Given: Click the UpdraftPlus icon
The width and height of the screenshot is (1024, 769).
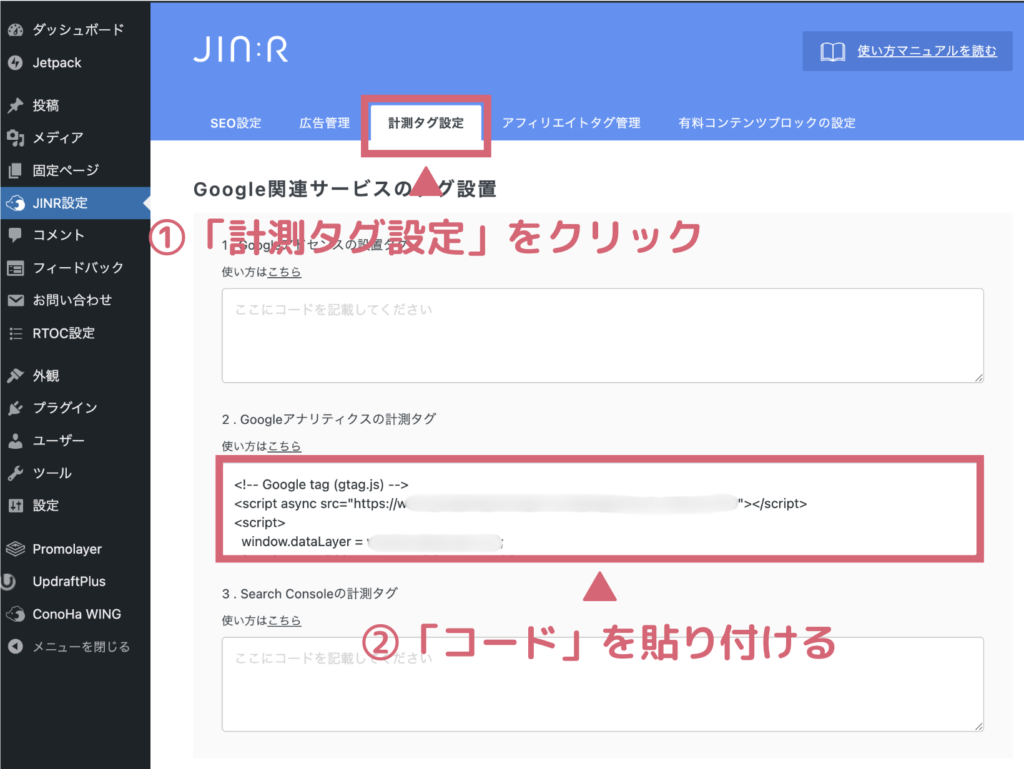Looking at the screenshot, I should coord(9,582).
